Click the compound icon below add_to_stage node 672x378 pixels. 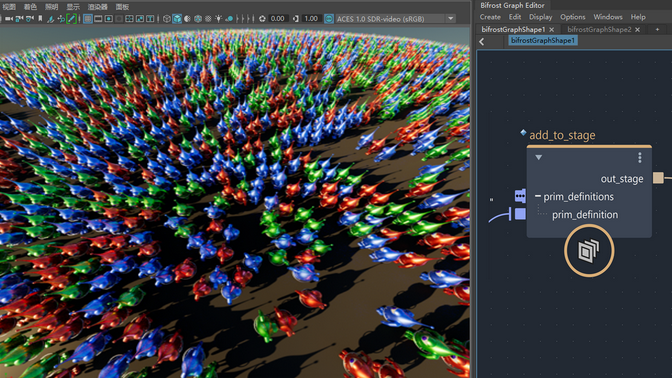[x=589, y=251]
